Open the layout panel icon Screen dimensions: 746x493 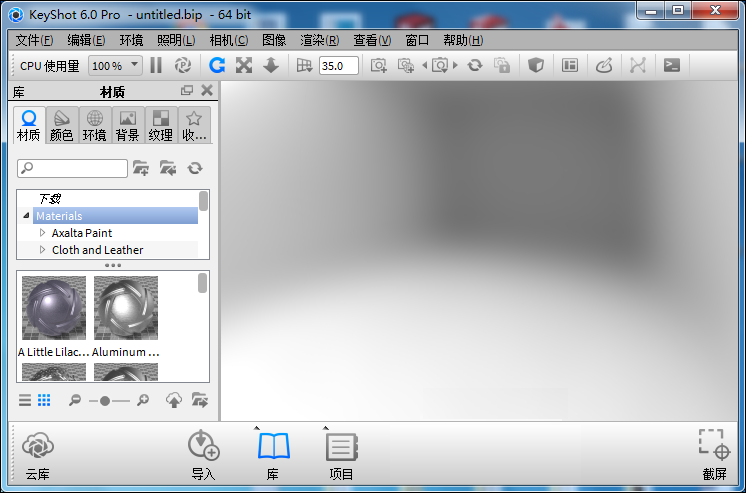[x=569, y=65]
